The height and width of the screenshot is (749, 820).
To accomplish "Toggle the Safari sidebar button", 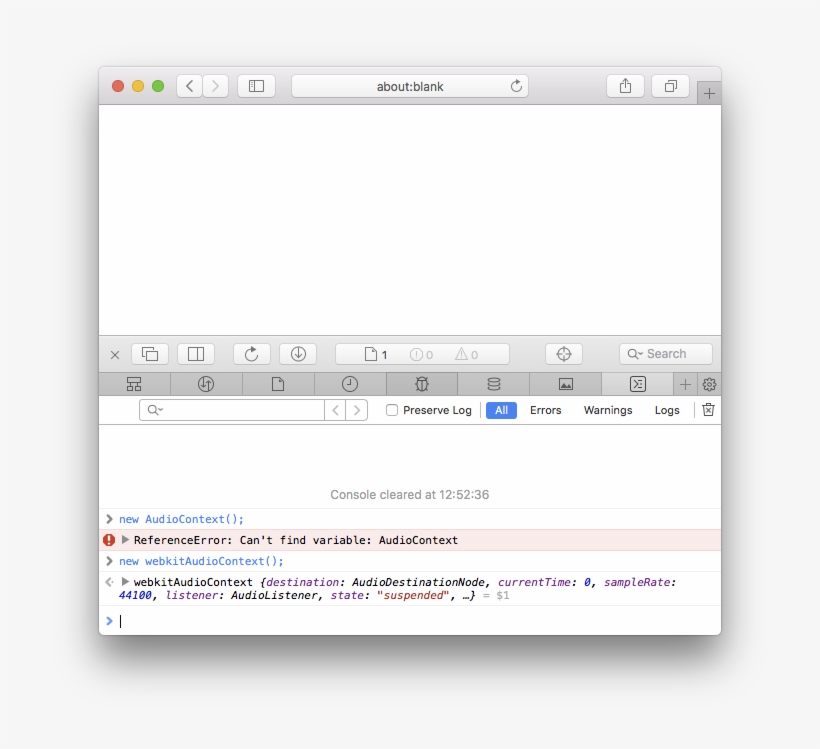I will coord(256,86).
